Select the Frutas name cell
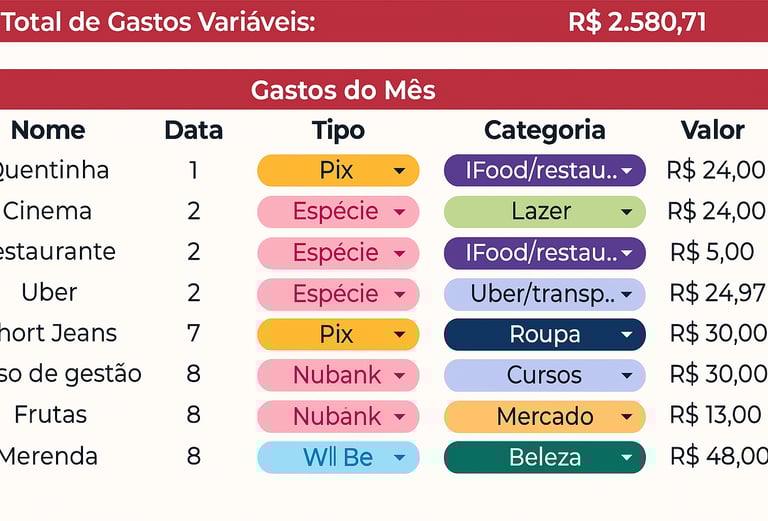Image resolution: width=768 pixels, height=521 pixels. (x=50, y=415)
